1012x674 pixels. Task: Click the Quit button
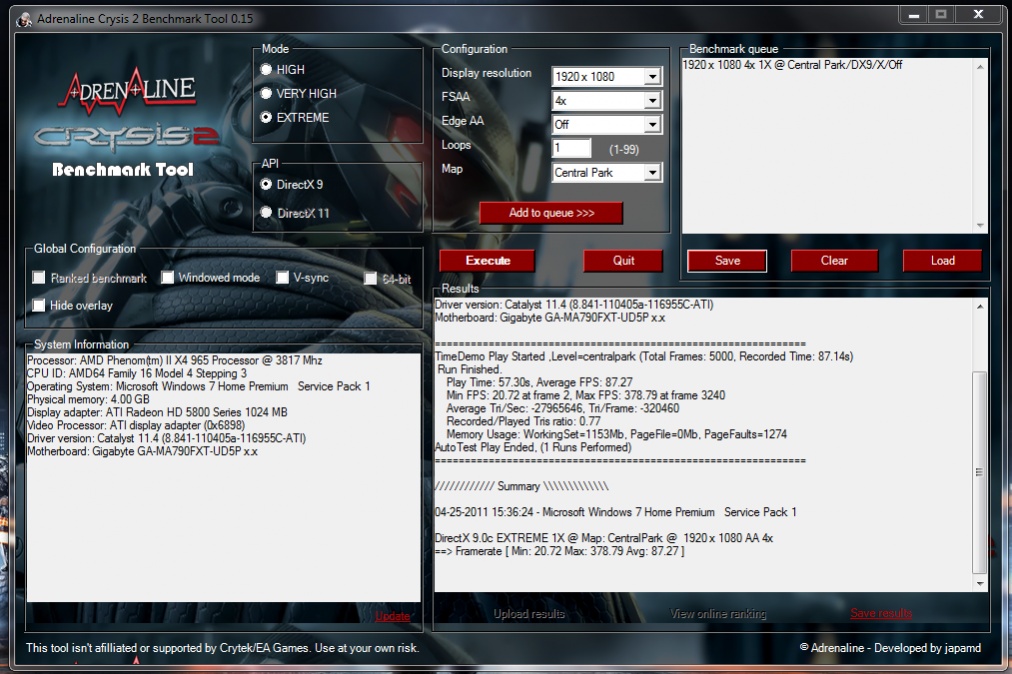click(623, 261)
